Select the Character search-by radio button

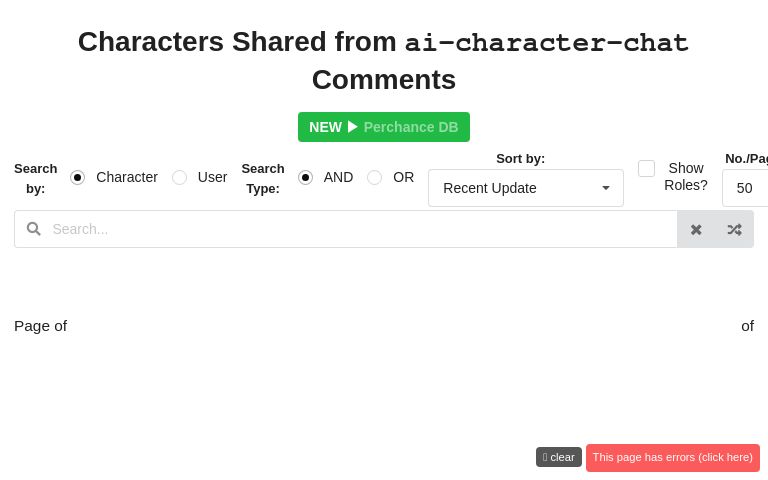pyautogui.click(x=77, y=177)
